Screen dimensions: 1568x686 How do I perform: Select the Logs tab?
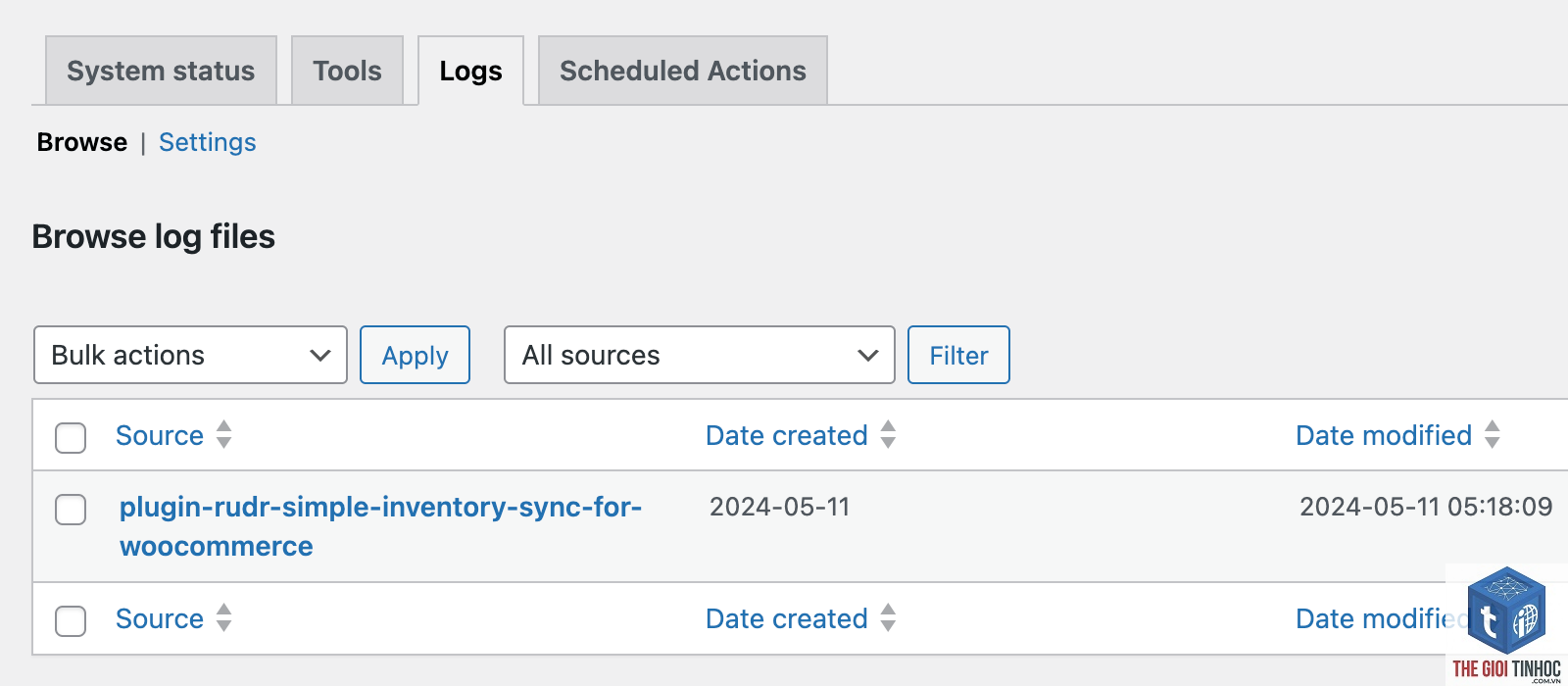pyautogui.click(x=470, y=71)
